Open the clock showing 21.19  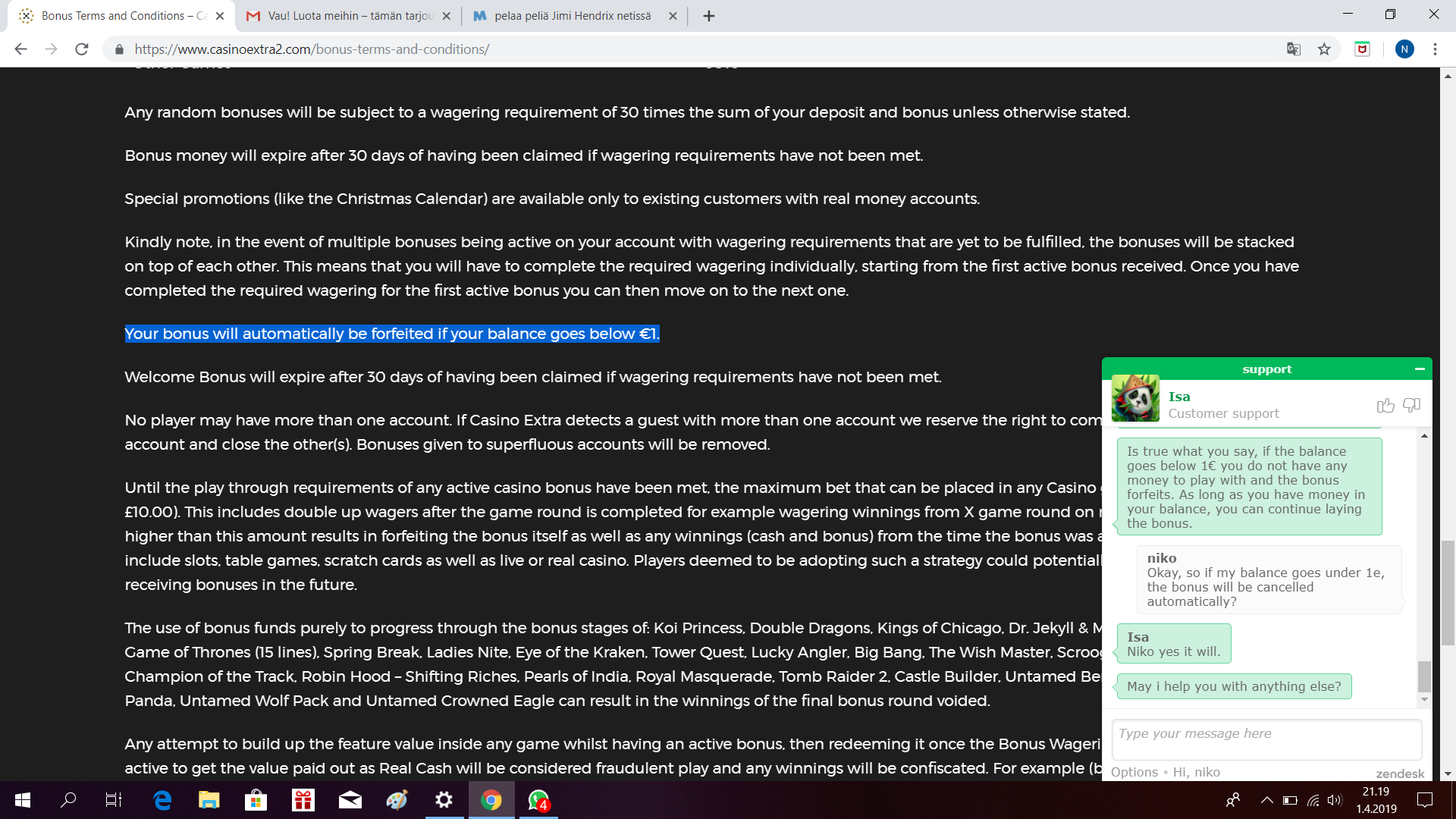(1376, 800)
